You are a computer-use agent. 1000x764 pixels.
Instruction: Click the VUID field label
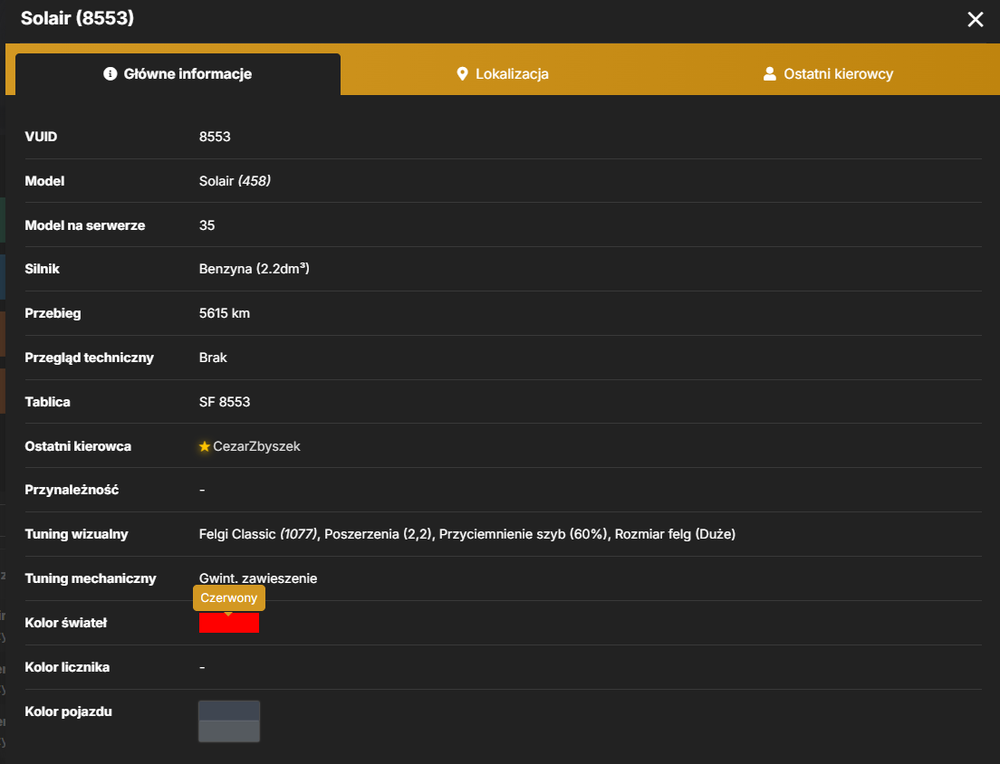click(x=41, y=136)
